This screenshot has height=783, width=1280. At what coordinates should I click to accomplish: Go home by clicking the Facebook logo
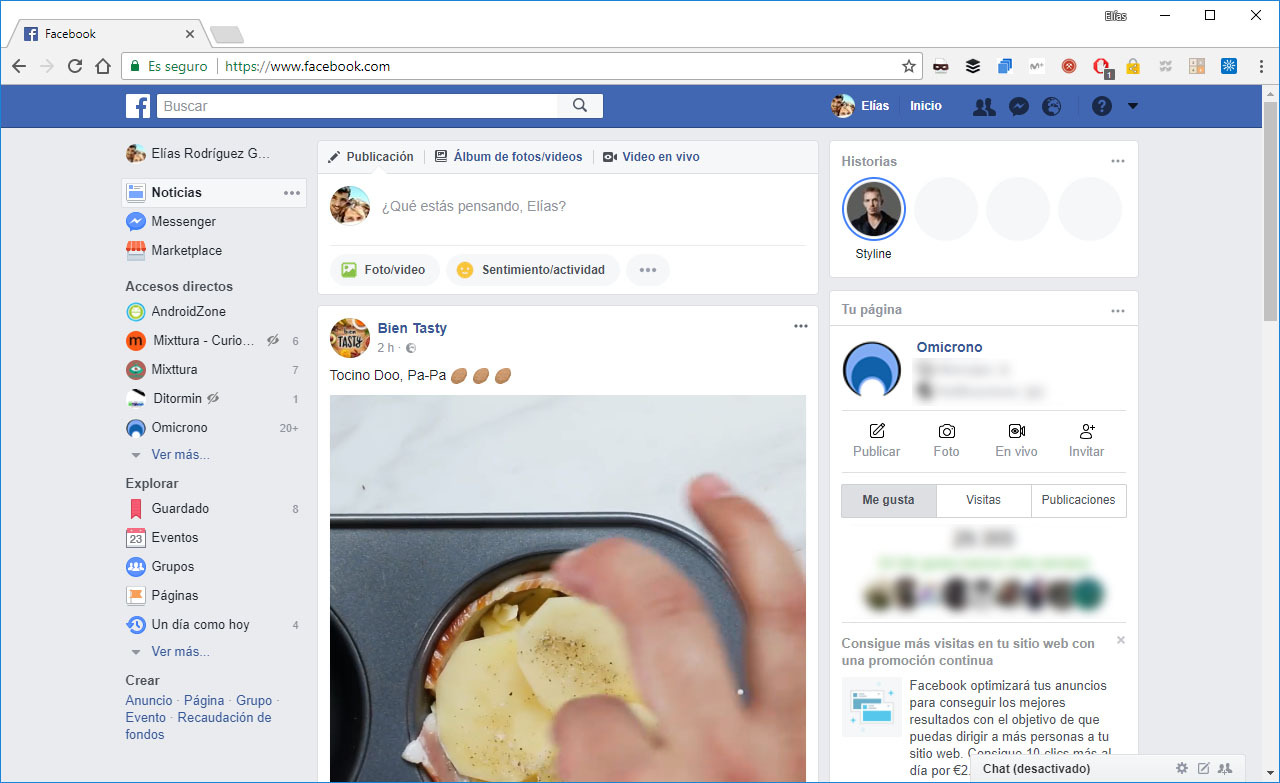[x=138, y=105]
